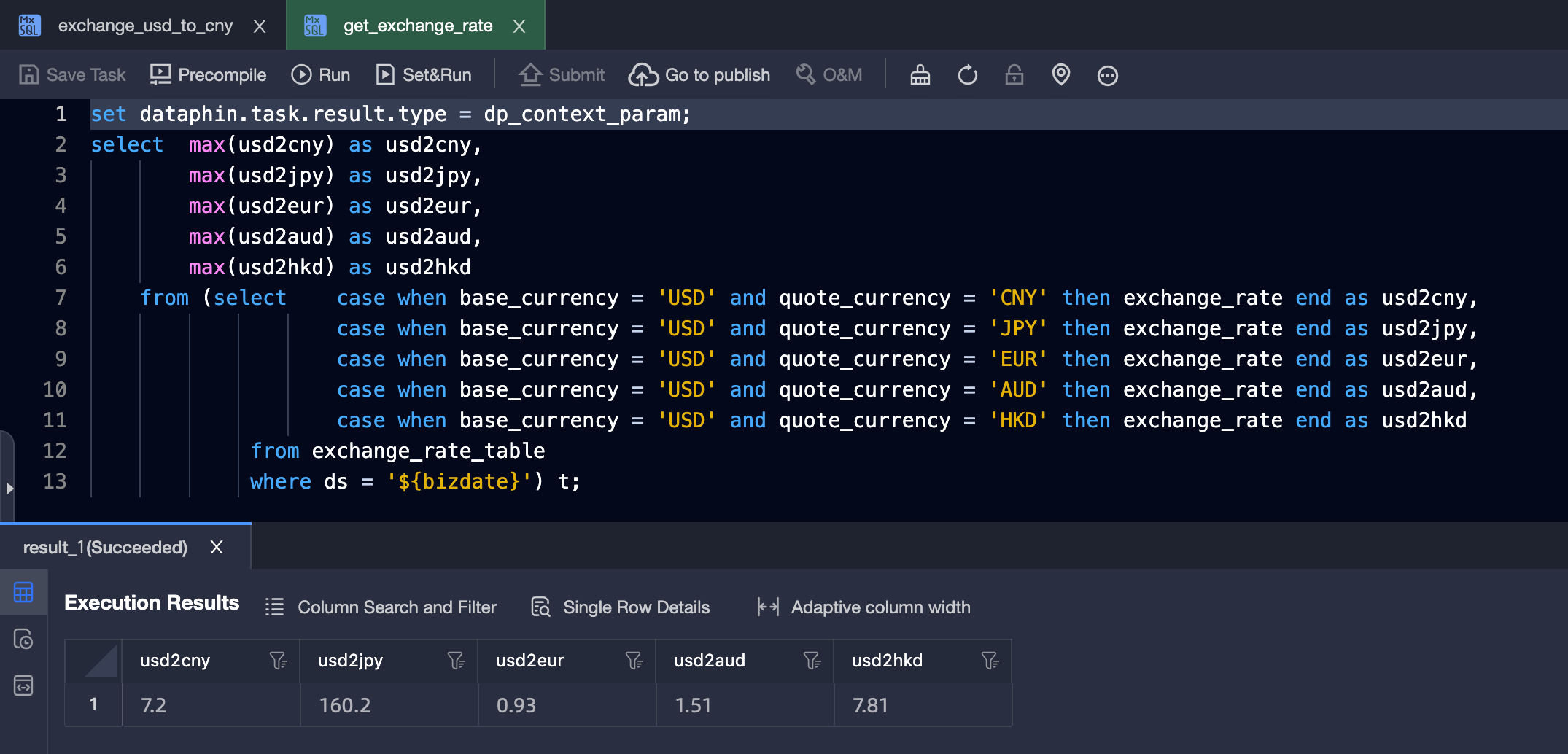Open filter for usd2jpy column
Viewport: 1568px width, 754px height.
click(x=456, y=661)
